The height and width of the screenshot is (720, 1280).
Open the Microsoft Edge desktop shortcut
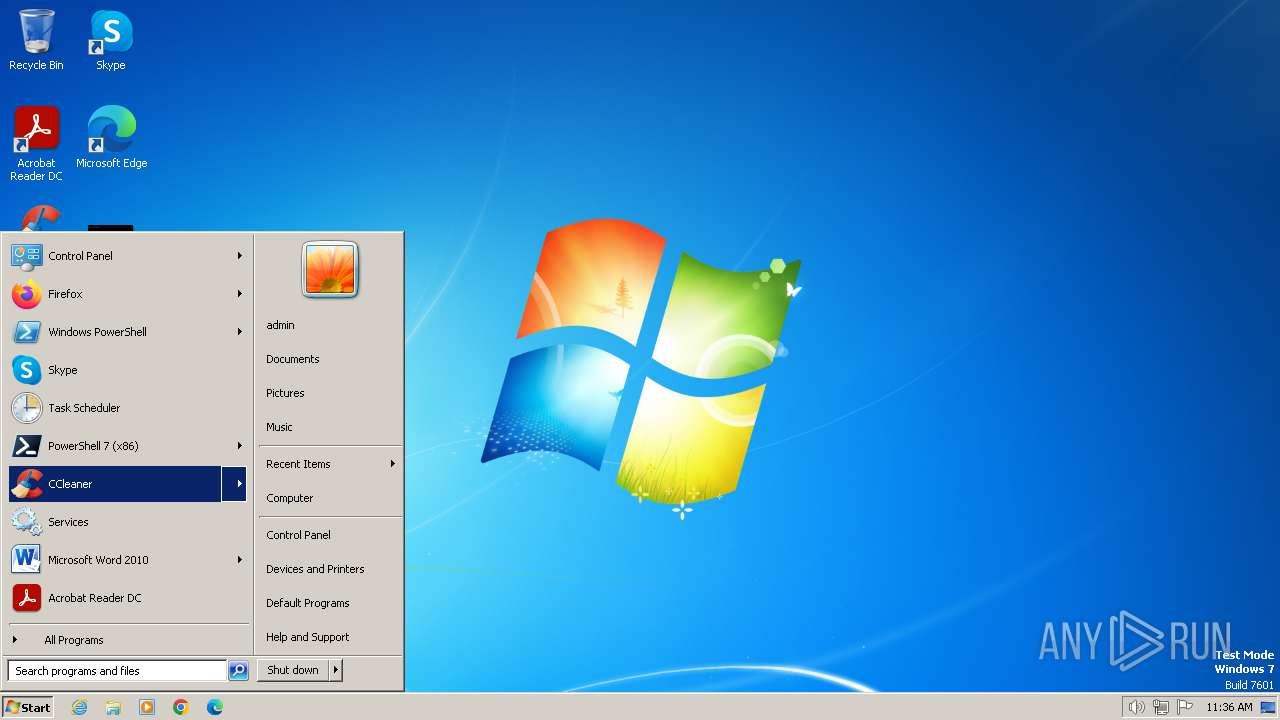click(x=111, y=137)
